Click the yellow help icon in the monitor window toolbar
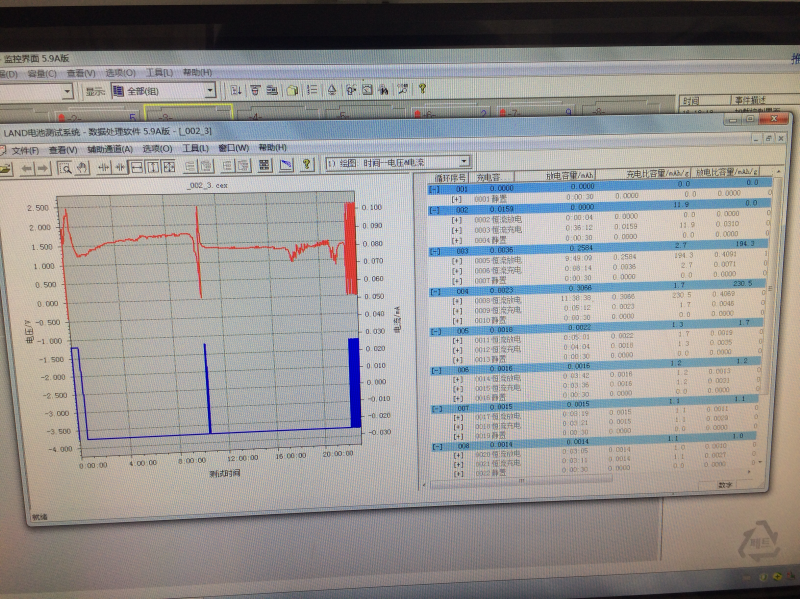This screenshot has width=800, height=599. click(x=422, y=89)
